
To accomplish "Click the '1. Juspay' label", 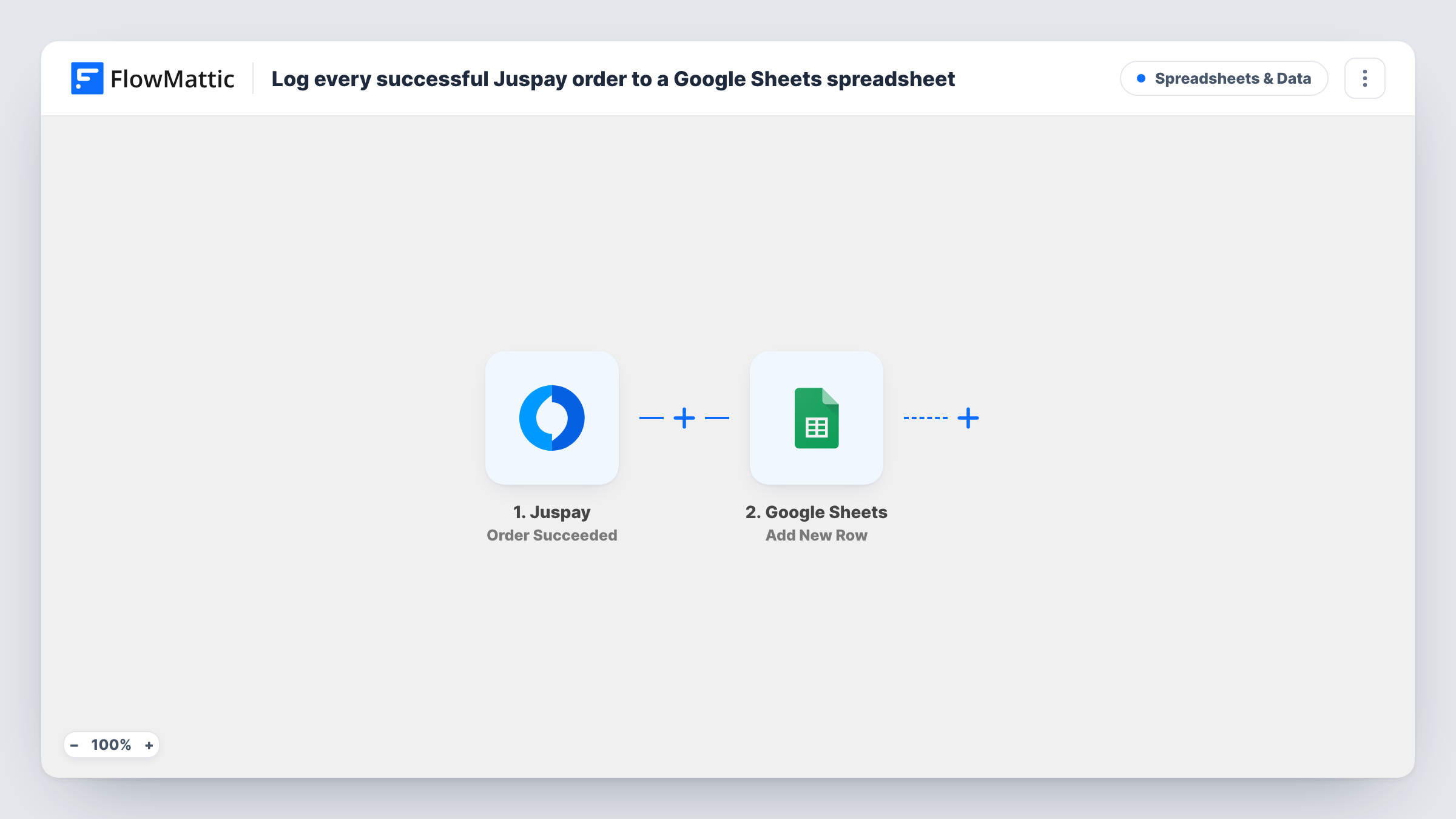I will pos(551,512).
